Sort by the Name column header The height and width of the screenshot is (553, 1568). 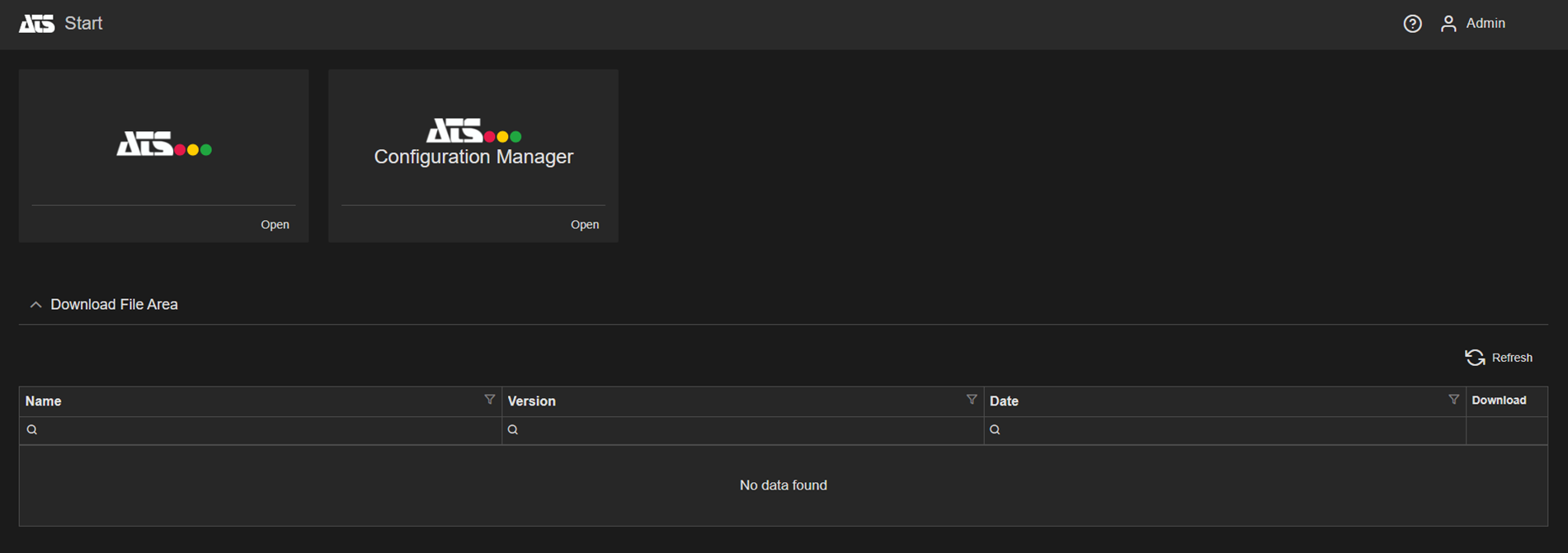[44, 401]
